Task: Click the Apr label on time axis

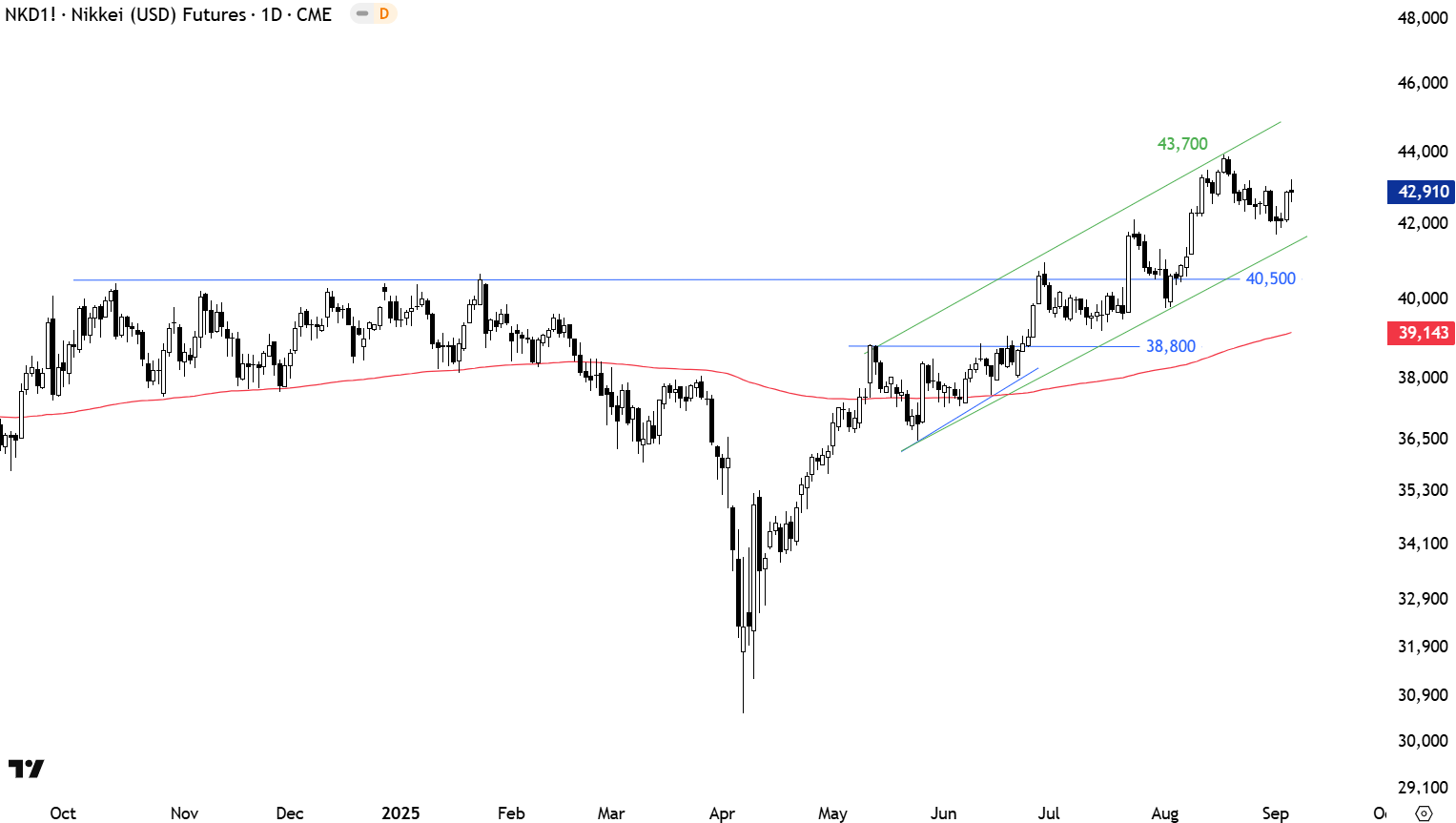Action: click(722, 813)
